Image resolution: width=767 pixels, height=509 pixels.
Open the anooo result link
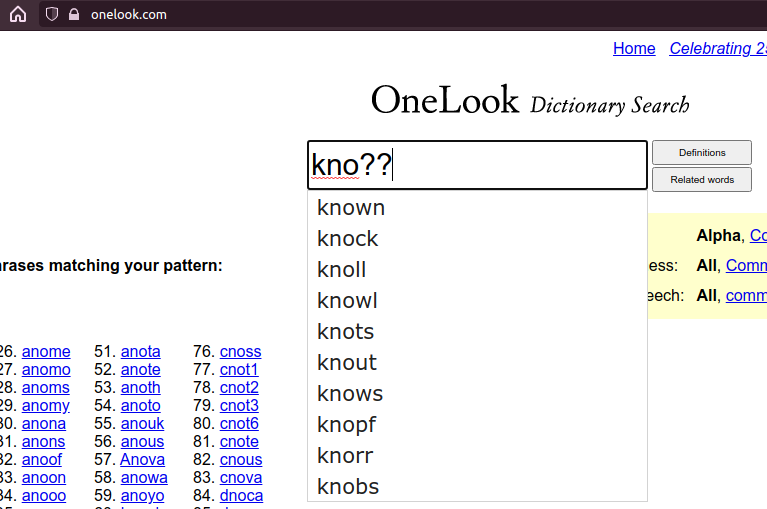tap(44, 496)
